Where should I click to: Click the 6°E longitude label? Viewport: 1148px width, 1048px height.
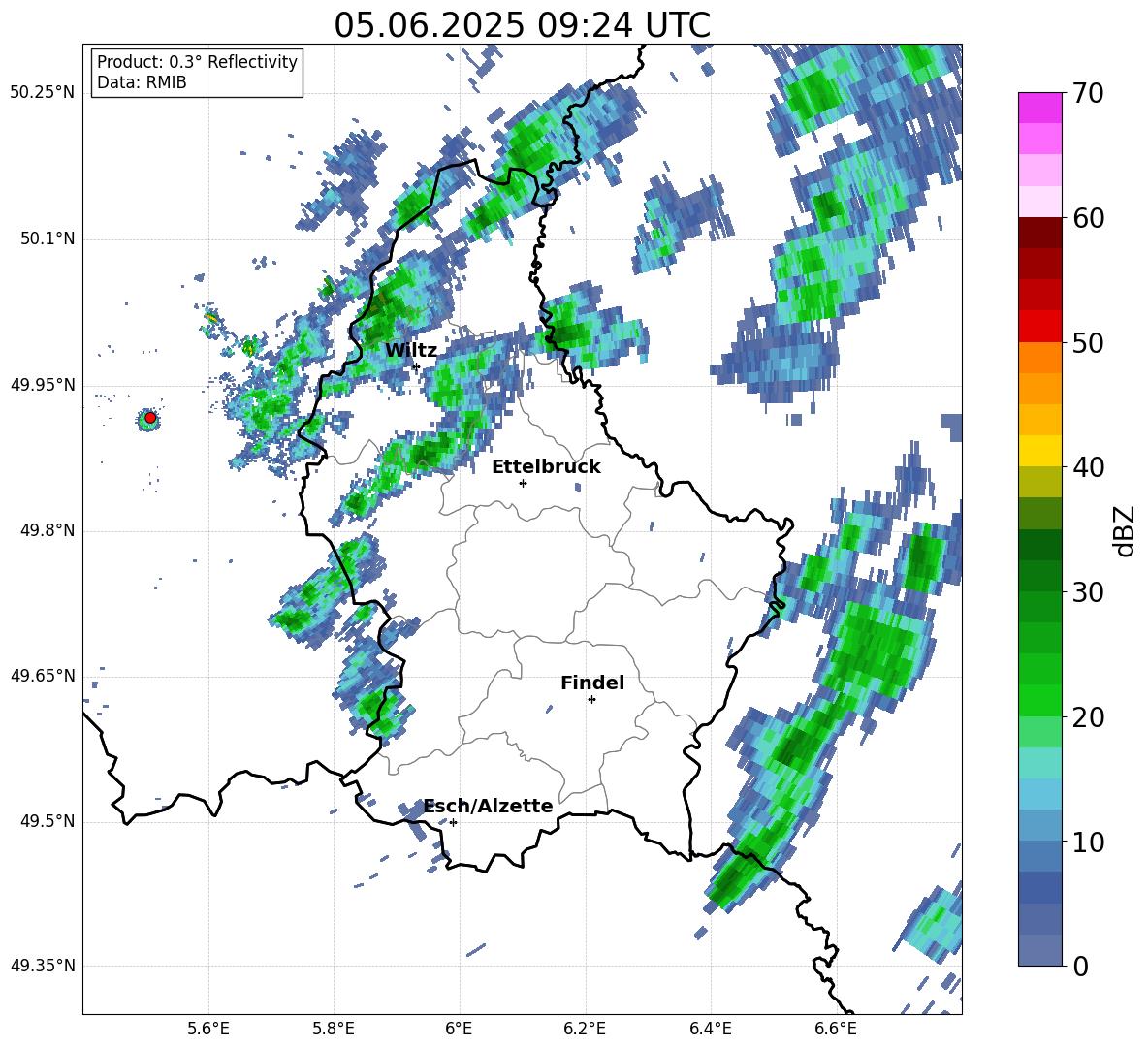[459, 1030]
